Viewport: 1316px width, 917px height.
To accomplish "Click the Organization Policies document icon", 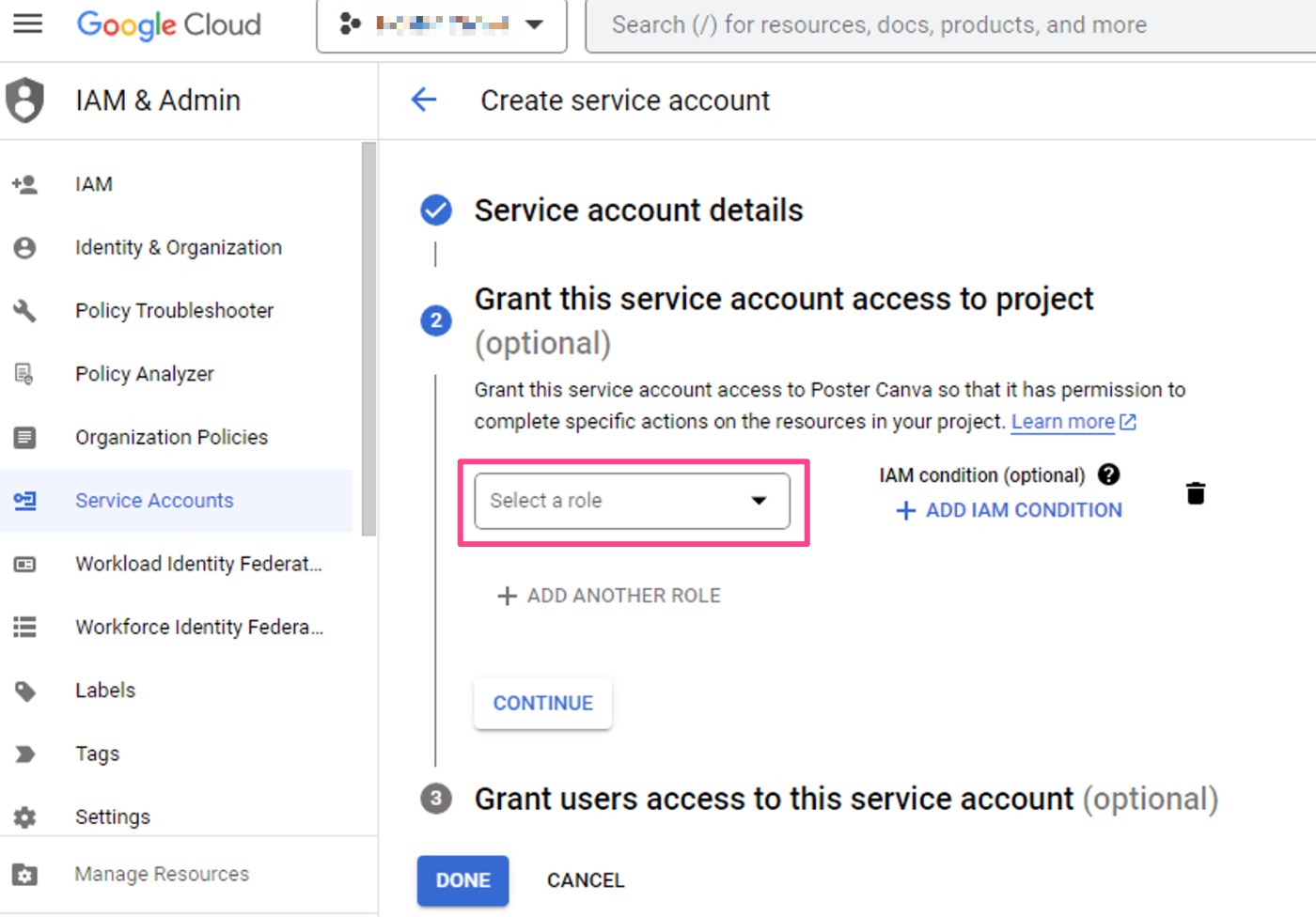I will point(24,437).
